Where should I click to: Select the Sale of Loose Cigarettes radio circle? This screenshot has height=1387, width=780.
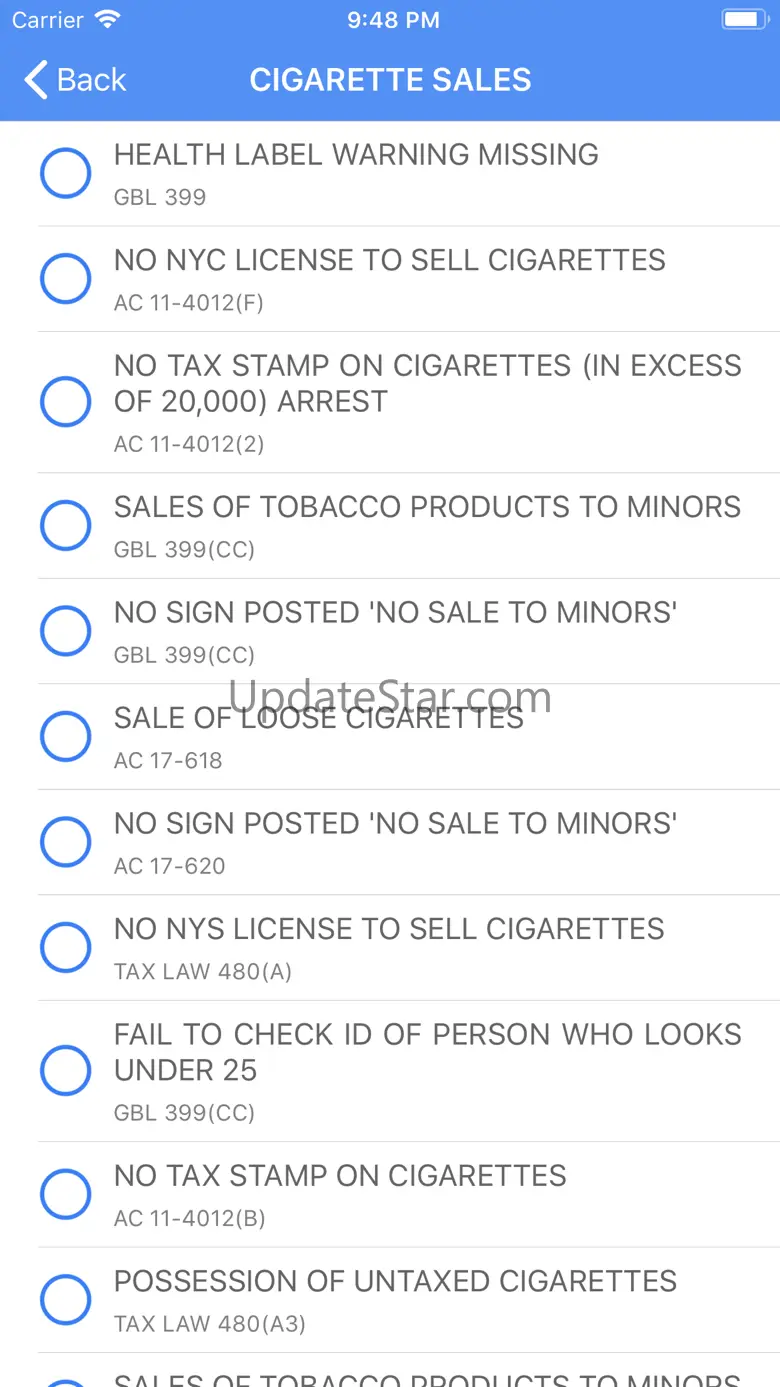[66, 737]
